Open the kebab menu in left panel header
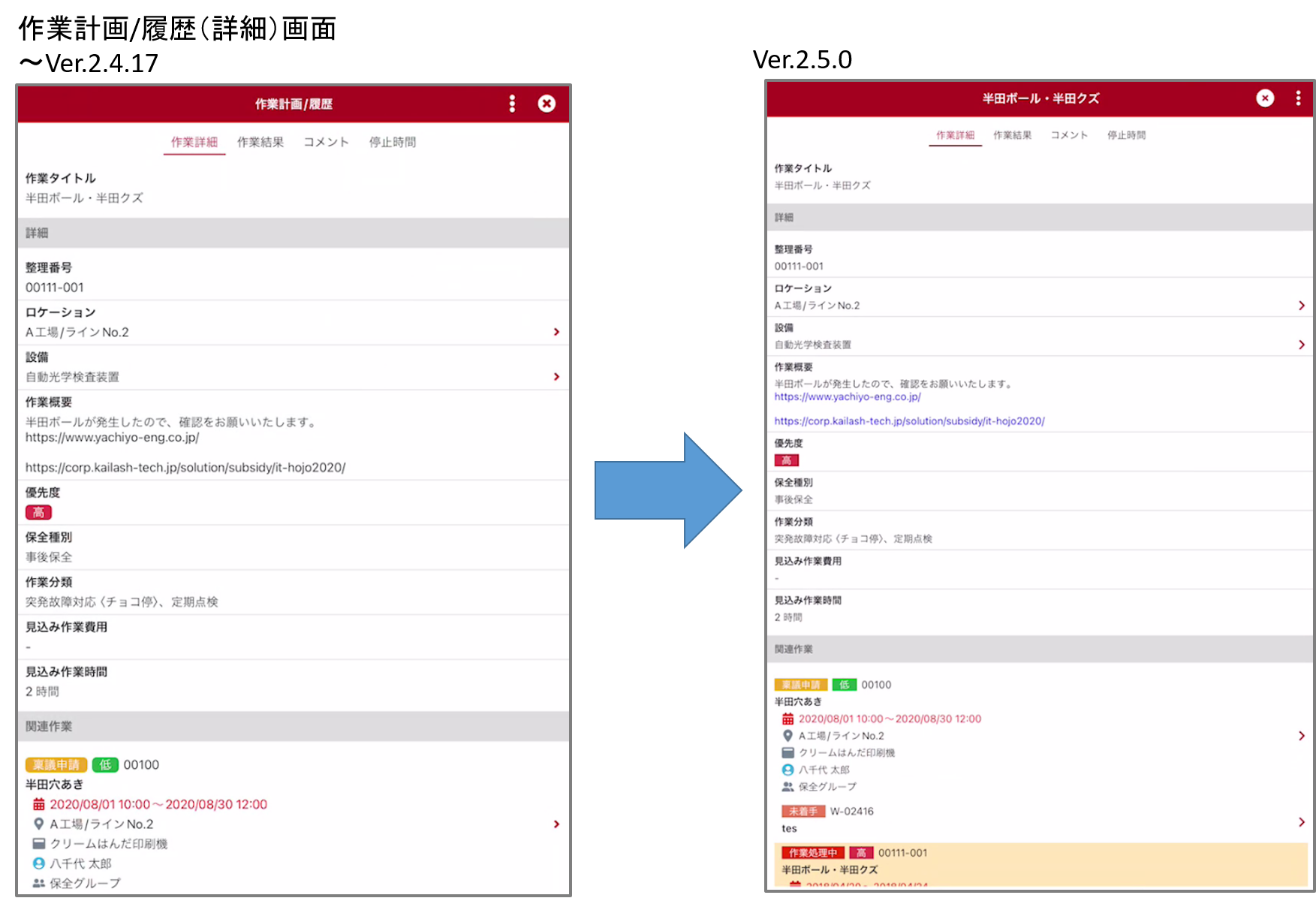This screenshot has width=1316, height=898. pyautogui.click(x=512, y=104)
